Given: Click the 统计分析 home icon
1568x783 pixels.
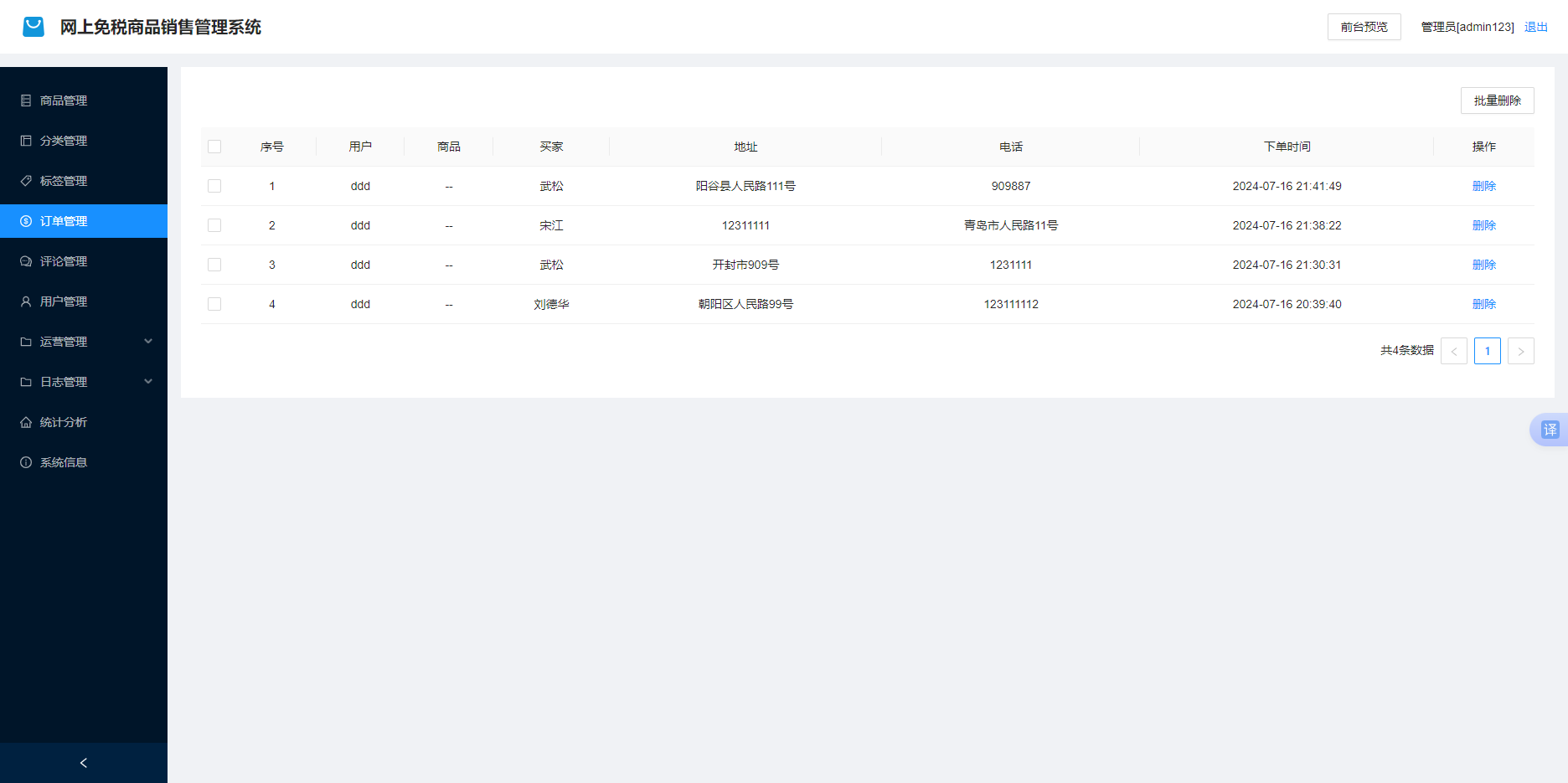Looking at the screenshot, I should click(26, 422).
